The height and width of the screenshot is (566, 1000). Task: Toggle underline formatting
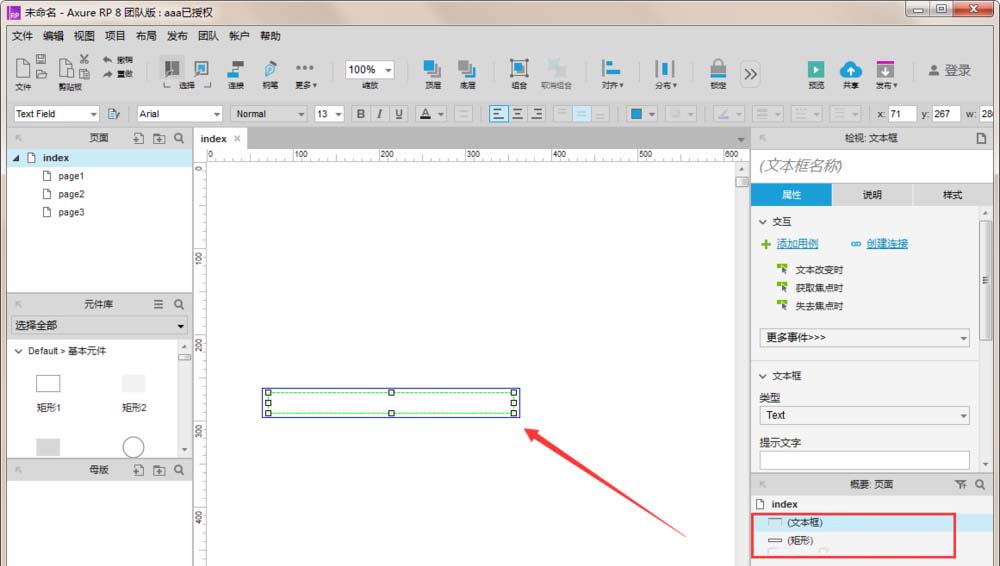click(x=399, y=114)
